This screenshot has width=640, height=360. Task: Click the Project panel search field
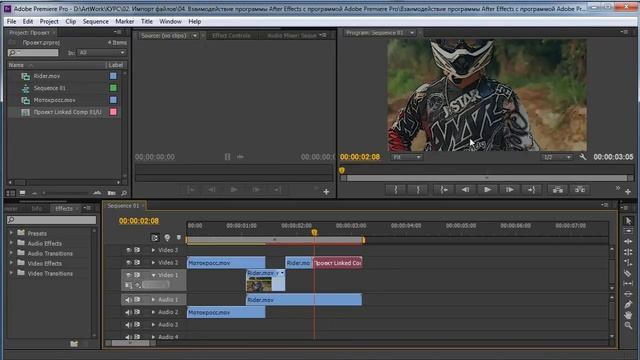click(x=33, y=53)
